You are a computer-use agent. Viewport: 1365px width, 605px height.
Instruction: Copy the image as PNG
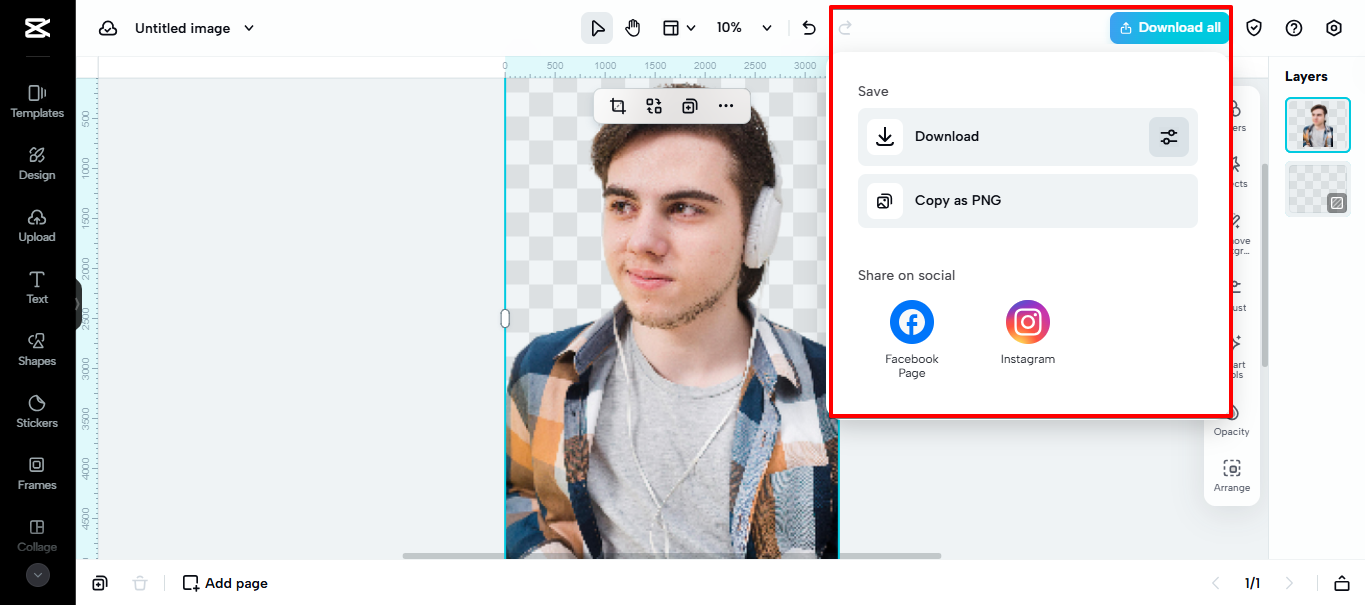click(1027, 200)
